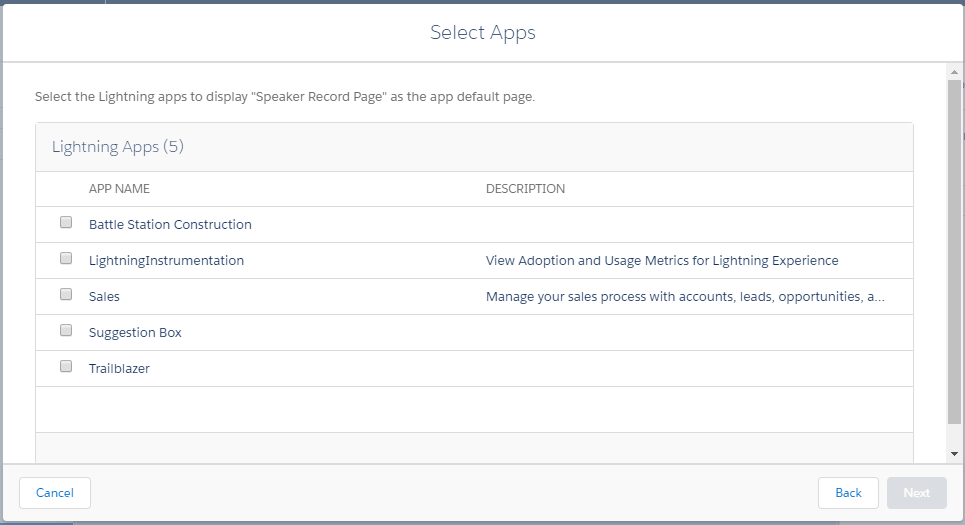Click the vertical scrollbar thumb
The width and height of the screenshot is (965, 525).
click(955, 250)
